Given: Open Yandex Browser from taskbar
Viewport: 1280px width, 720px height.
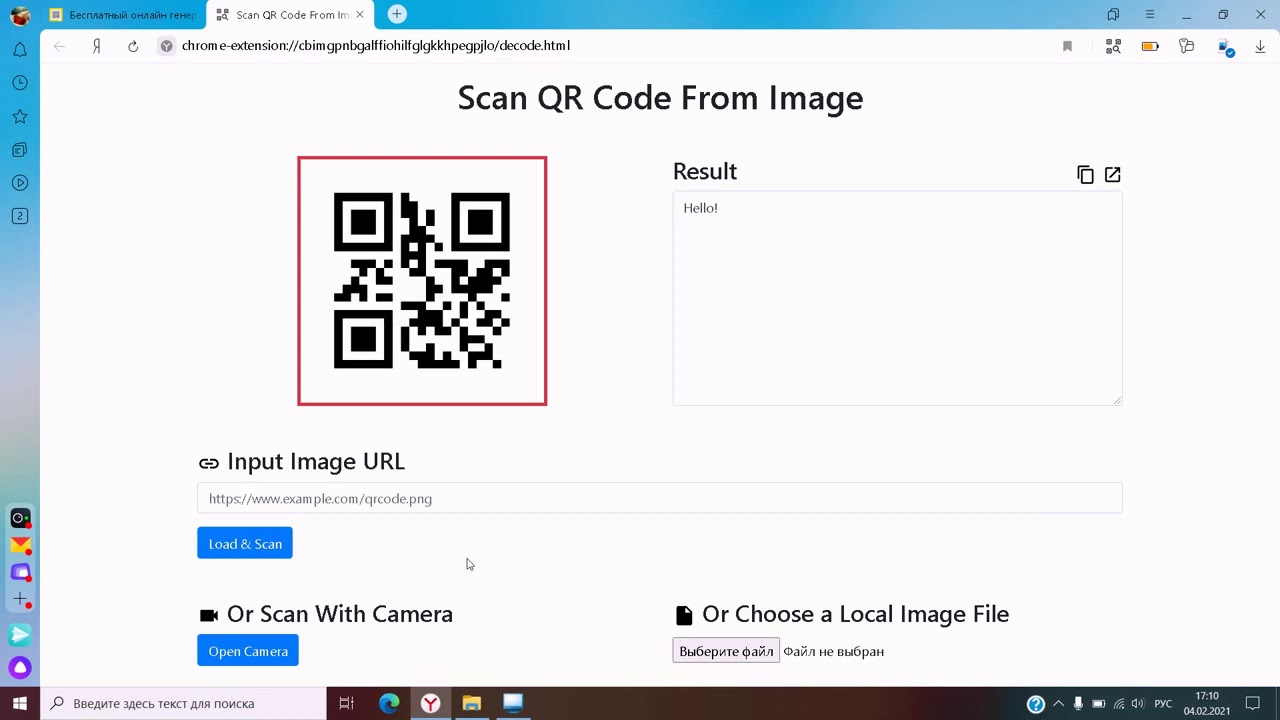Looking at the screenshot, I should [430, 704].
